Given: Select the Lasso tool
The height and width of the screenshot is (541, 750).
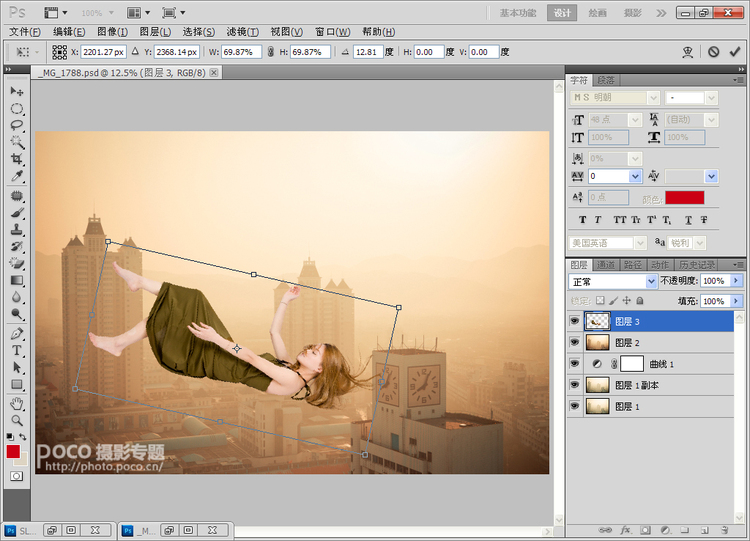Looking at the screenshot, I should 17,125.
